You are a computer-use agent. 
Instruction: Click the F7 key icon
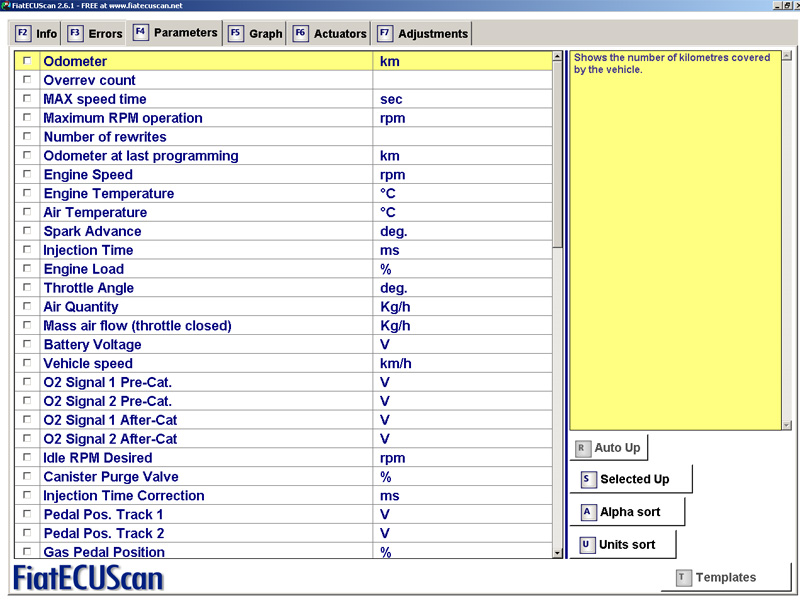(x=384, y=33)
